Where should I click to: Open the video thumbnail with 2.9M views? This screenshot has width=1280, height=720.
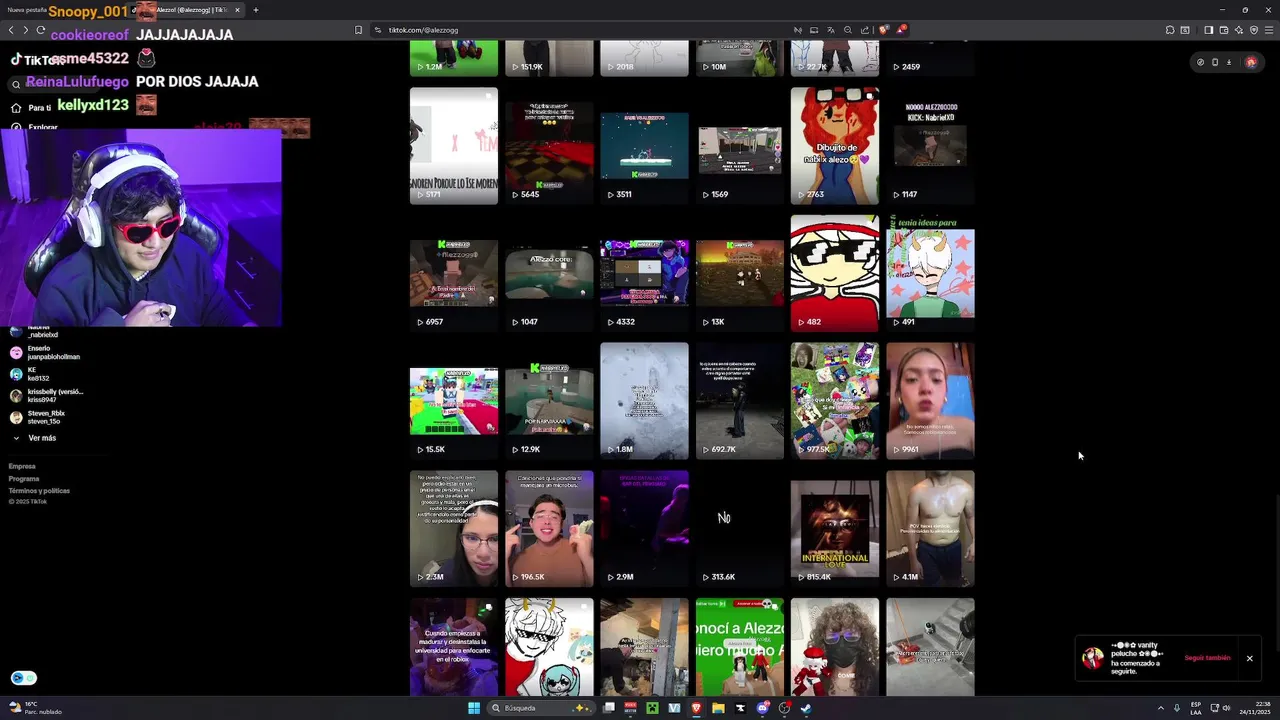coord(644,528)
